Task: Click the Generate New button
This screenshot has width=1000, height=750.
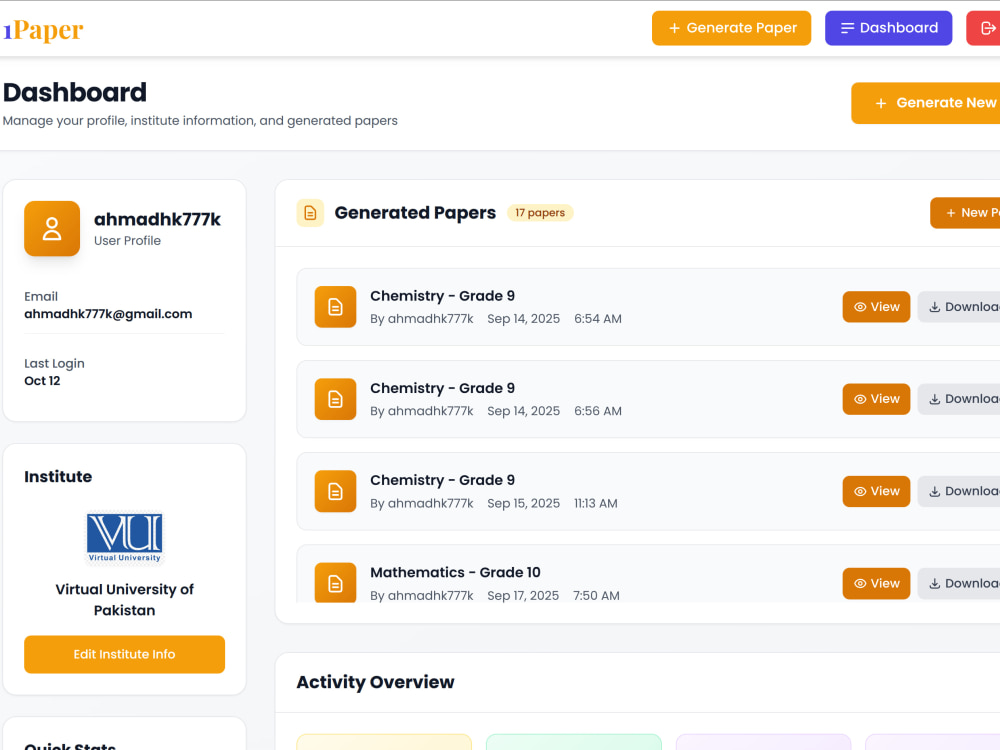Action: pos(926,103)
